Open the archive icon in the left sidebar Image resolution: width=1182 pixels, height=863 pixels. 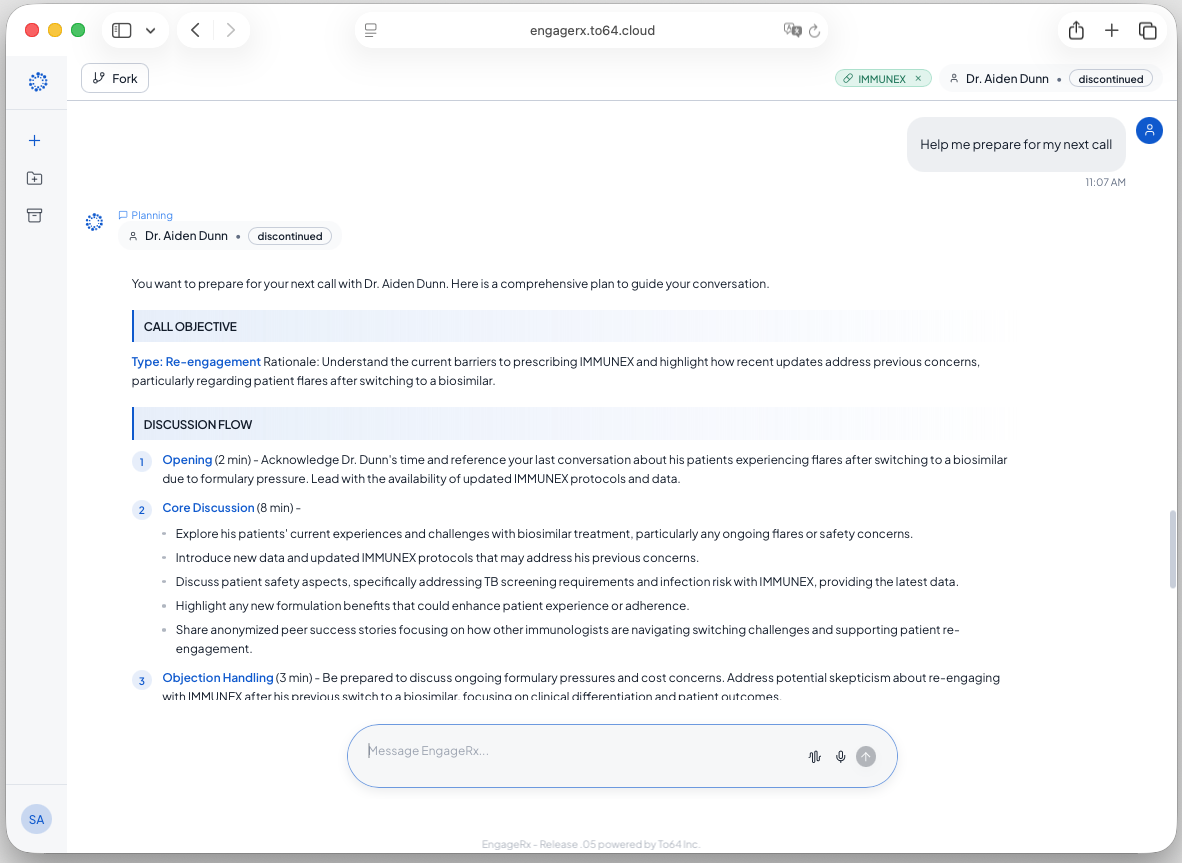(35, 216)
